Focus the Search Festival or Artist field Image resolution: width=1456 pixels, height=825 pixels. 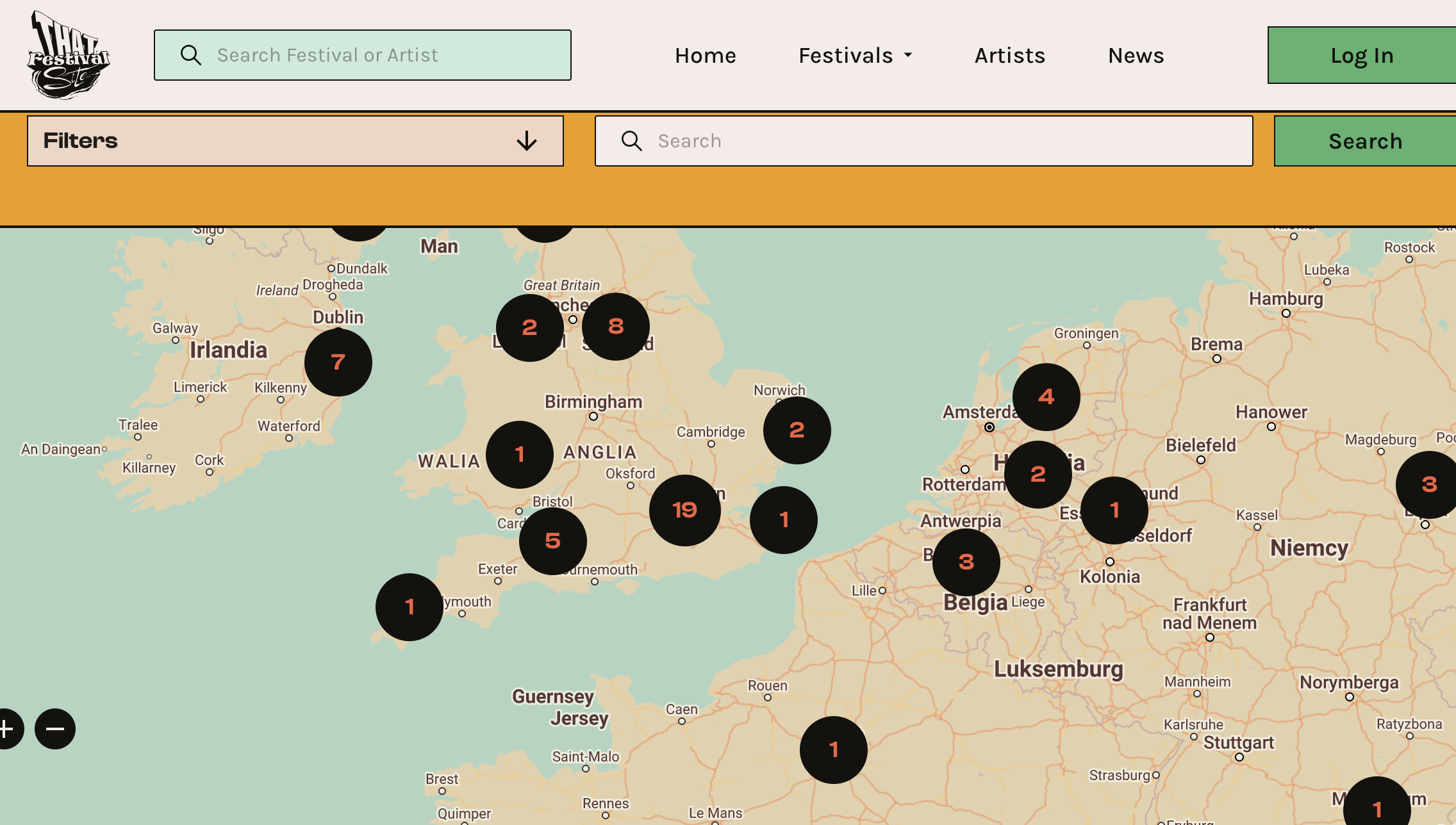pos(363,55)
